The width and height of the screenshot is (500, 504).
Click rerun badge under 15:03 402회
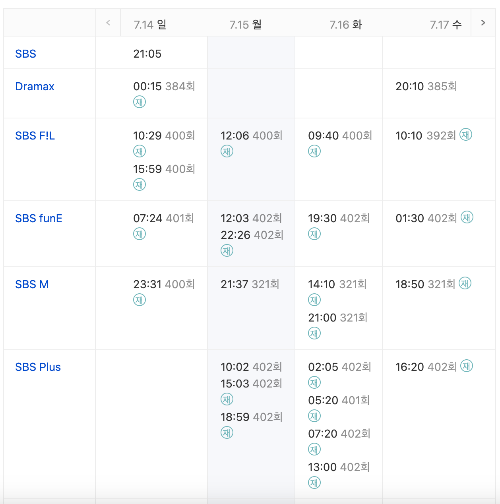[227, 399]
